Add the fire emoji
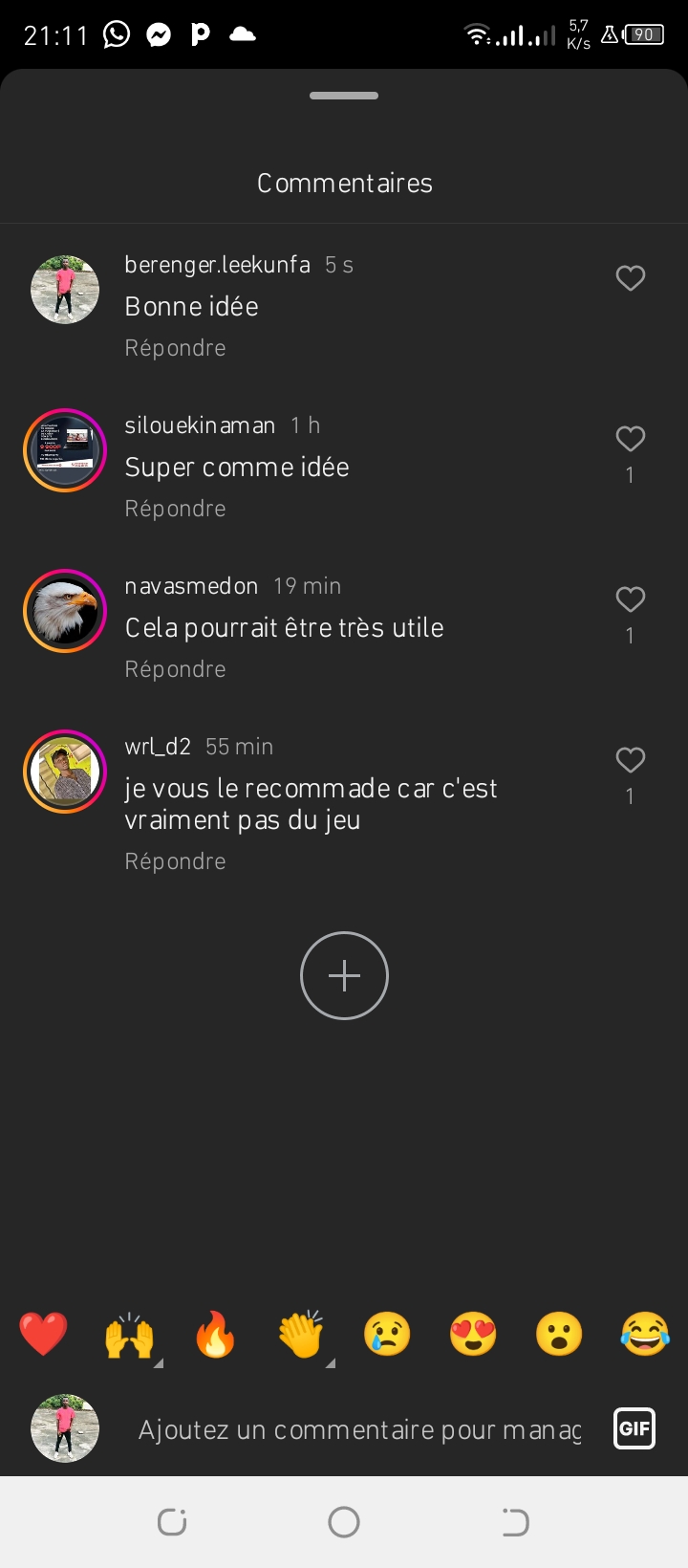The width and height of the screenshot is (688, 1568). point(215,1334)
